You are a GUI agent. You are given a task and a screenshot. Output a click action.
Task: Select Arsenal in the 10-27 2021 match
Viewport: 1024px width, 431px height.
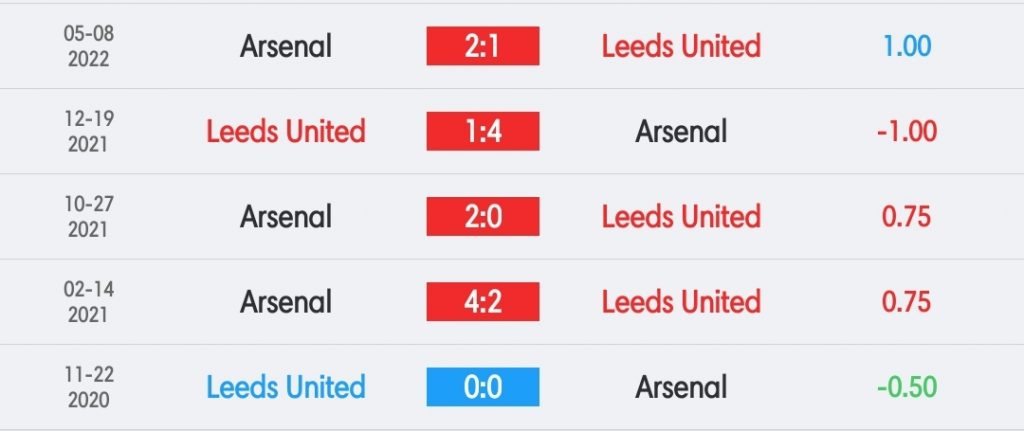tap(286, 217)
